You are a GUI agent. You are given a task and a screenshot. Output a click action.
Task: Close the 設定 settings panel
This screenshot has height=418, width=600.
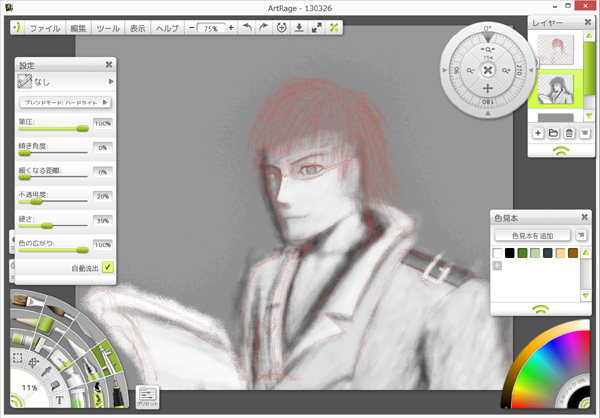point(108,65)
